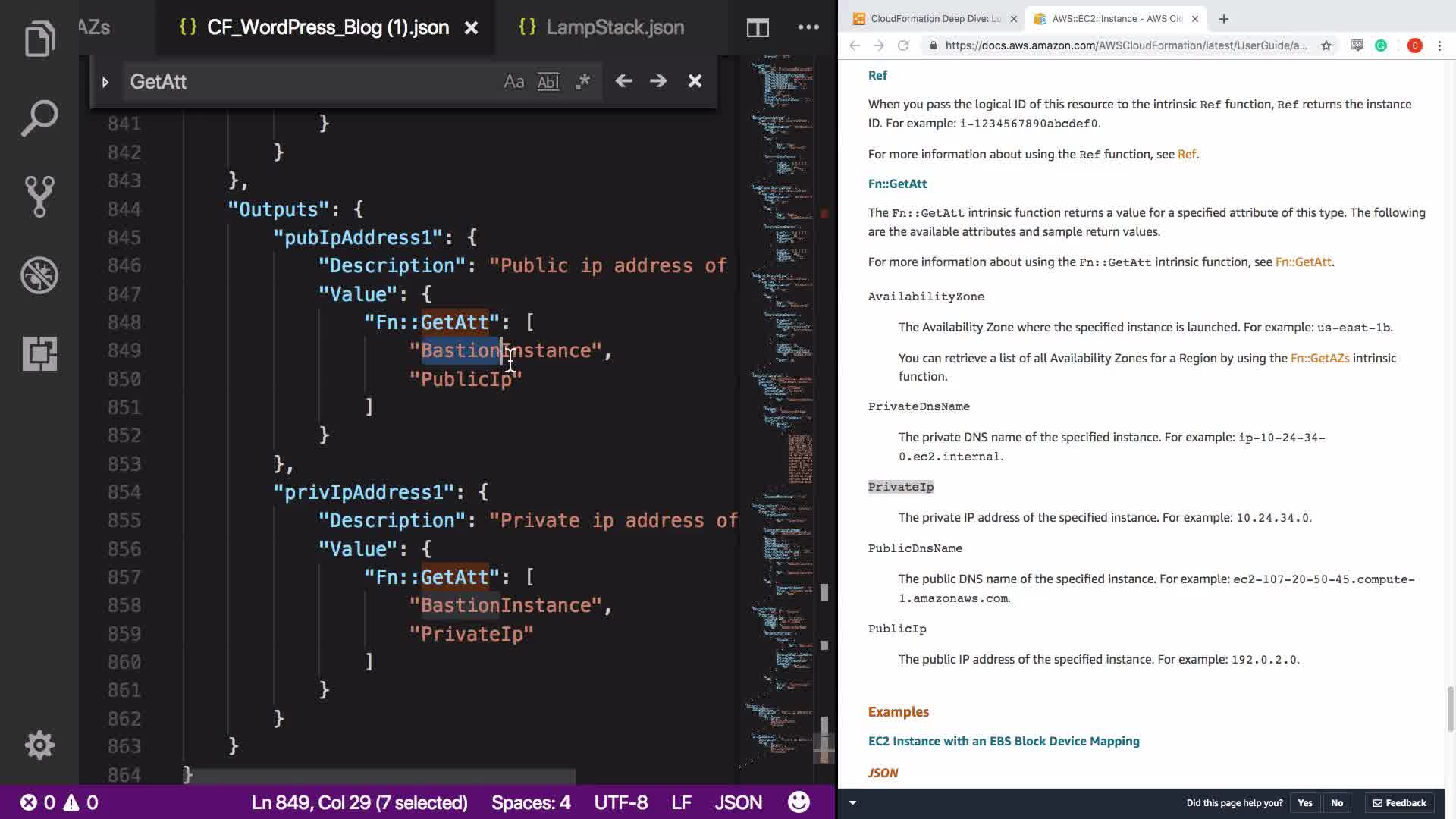Switch to LampStack.json tab
Screen dimensions: 1456x819
click(x=614, y=27)
